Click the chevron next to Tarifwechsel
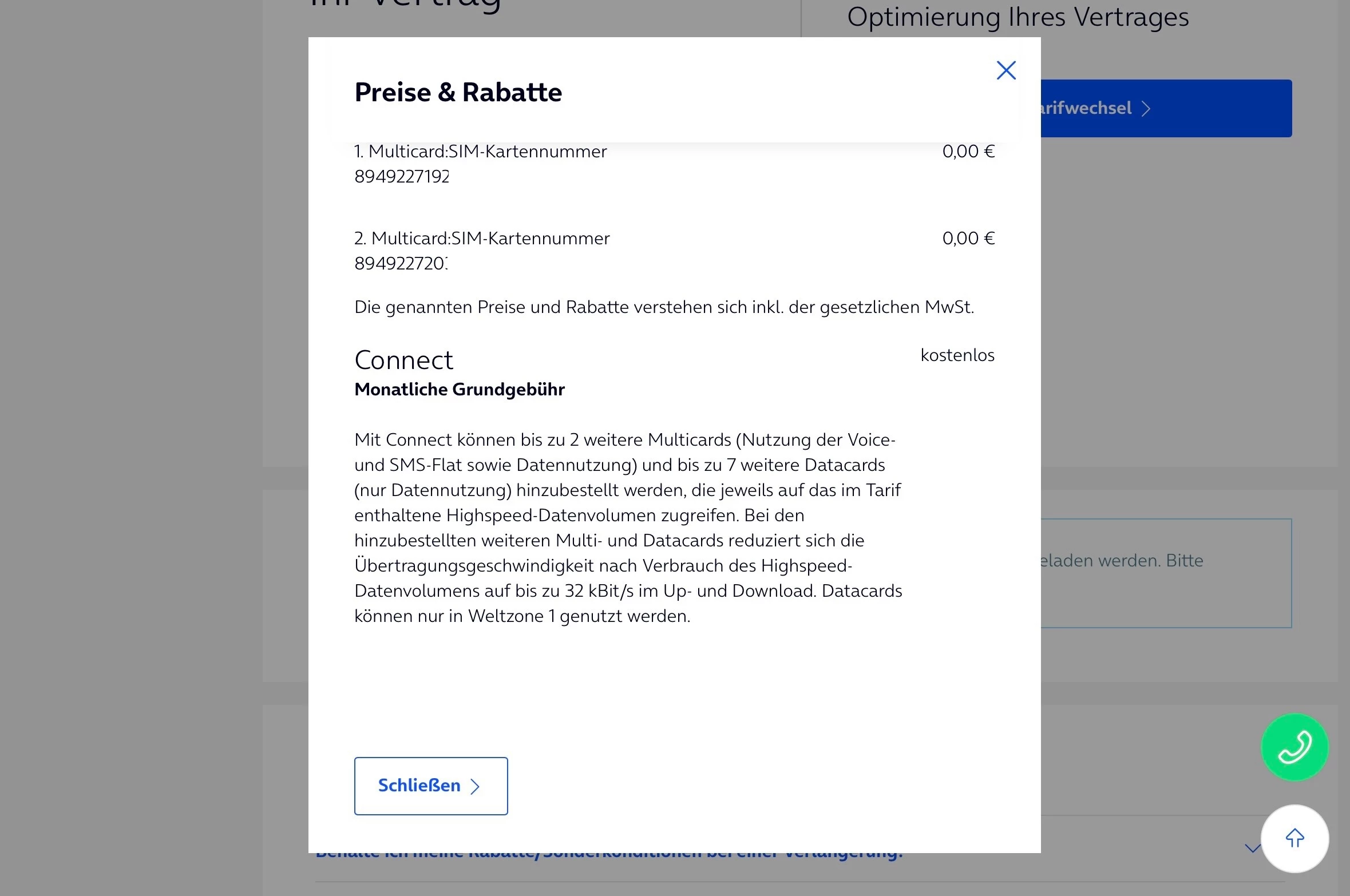This screenshot has width=1350, height=896. point(1146,109)
